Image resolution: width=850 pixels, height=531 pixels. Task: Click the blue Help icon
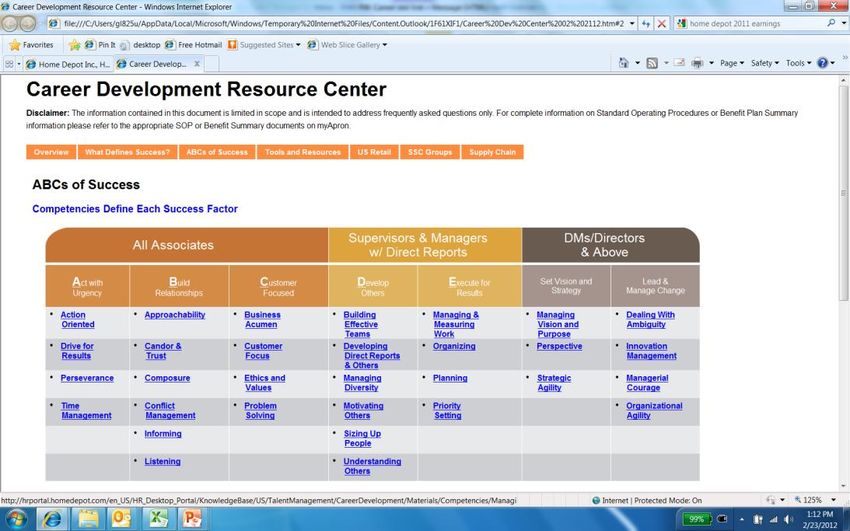(822, 63)
